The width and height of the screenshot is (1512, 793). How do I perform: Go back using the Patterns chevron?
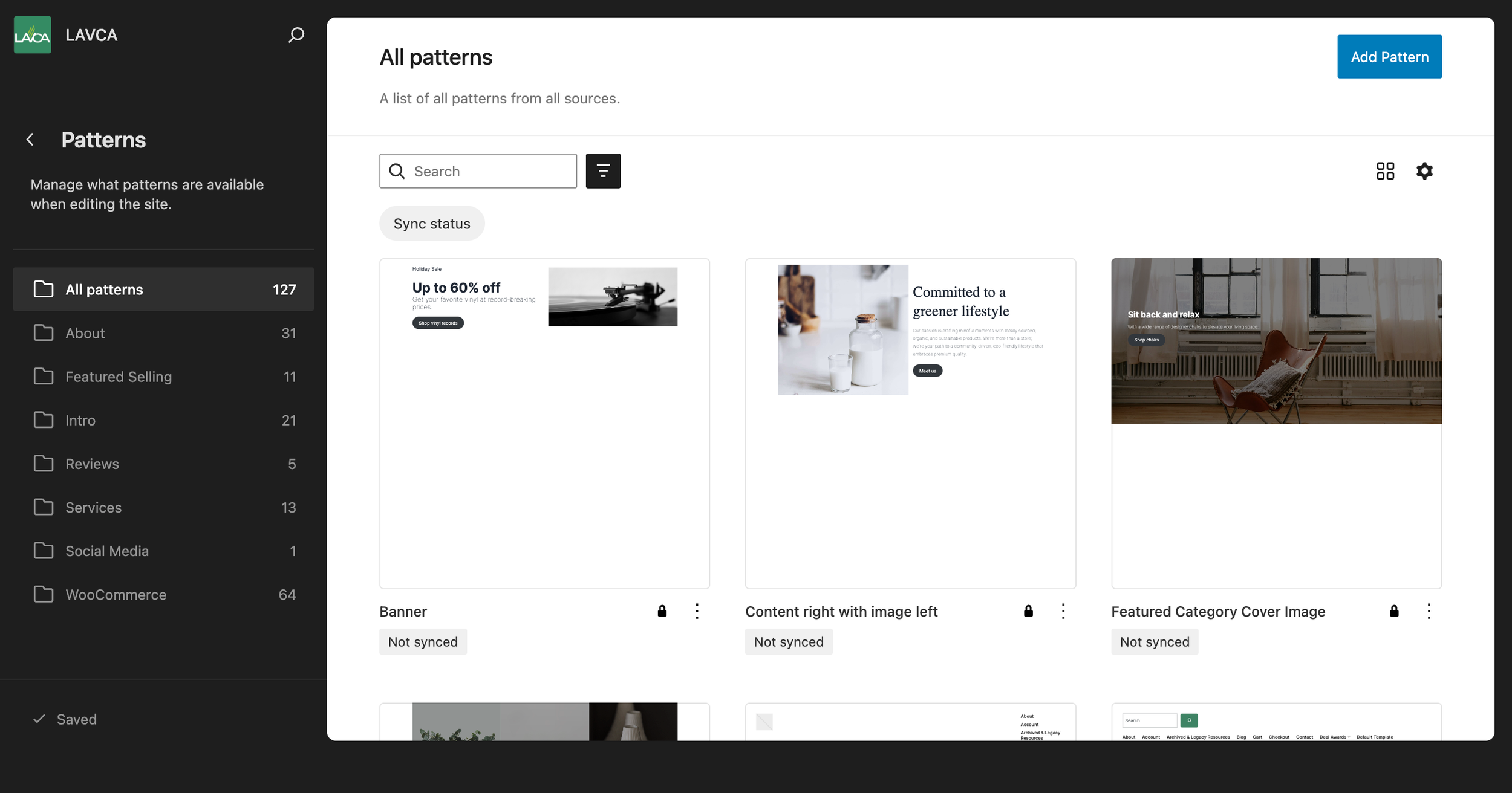click(x=30, y=140)
